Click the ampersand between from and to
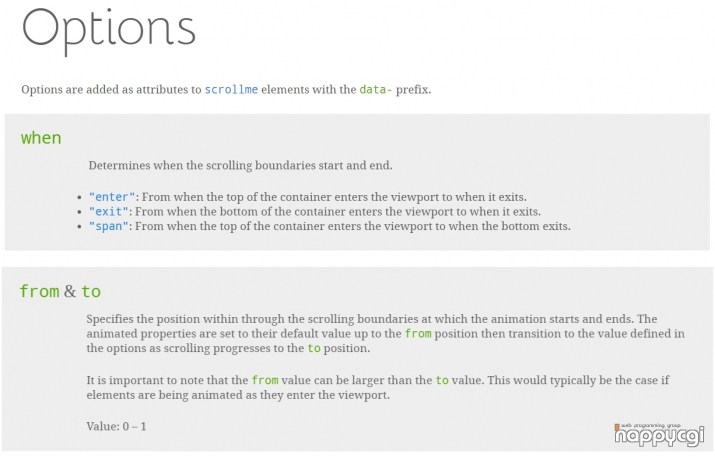This screenshot has width=715, height=456. click(x=70, y=291)
